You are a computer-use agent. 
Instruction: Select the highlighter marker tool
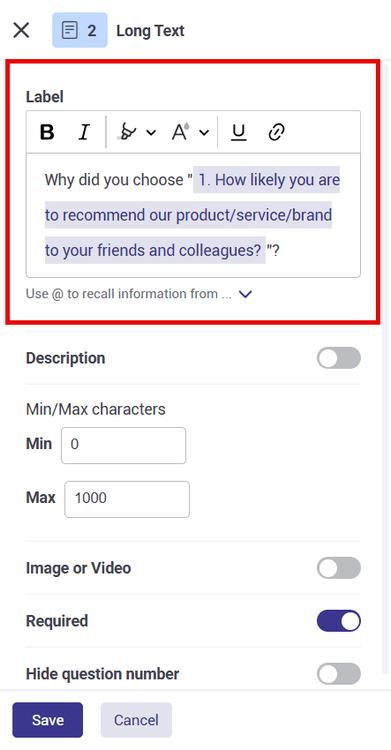(126, 132)
